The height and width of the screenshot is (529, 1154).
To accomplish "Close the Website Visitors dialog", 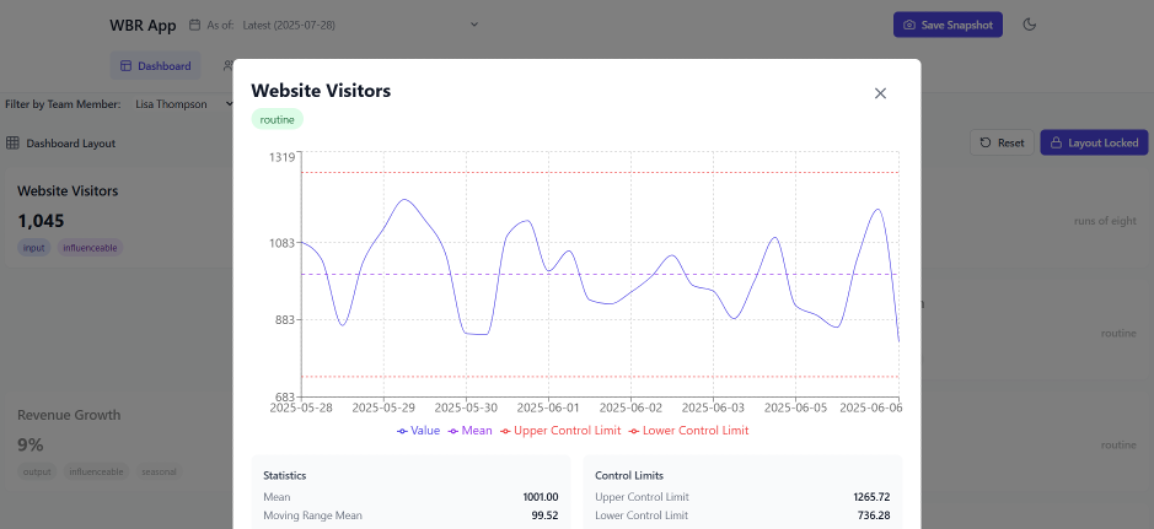I will coord(880,93).
